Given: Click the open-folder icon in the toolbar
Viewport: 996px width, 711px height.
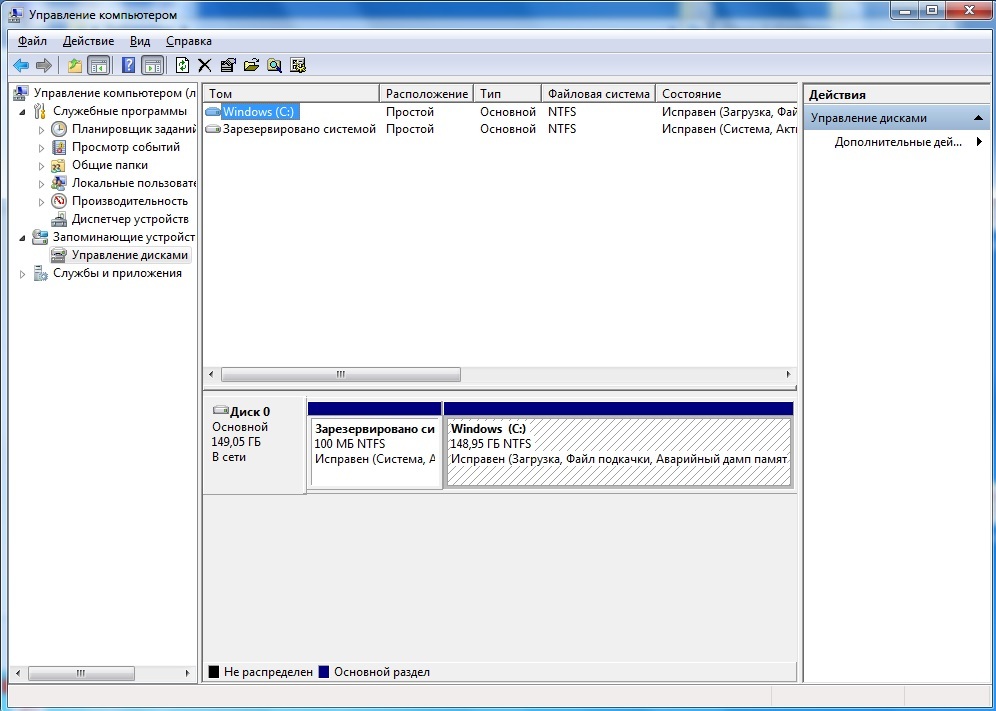Looking at the screenshot, I should pos(251,65).
